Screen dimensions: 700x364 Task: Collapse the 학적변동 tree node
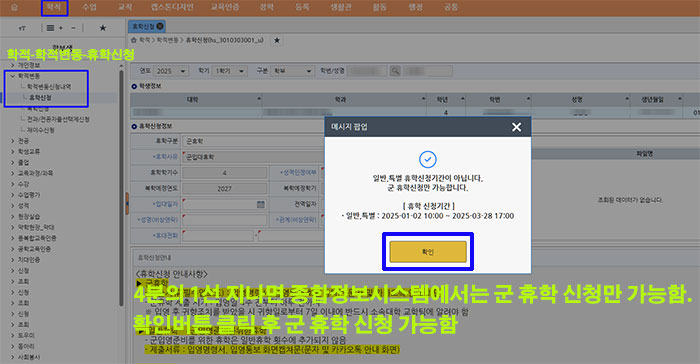(13, 76)
